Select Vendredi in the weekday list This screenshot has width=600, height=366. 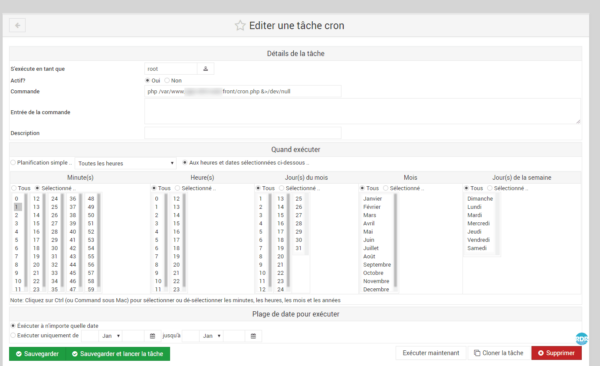[478, 240]
